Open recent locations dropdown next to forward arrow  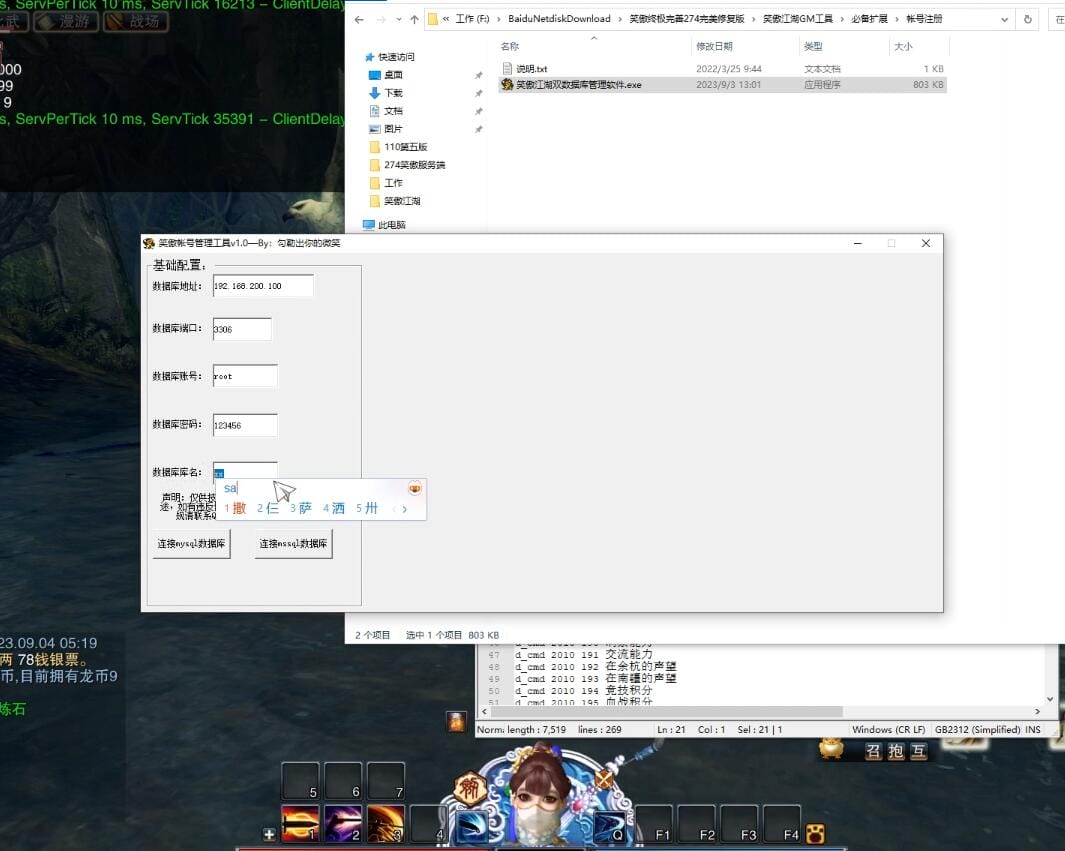[398, 19]
